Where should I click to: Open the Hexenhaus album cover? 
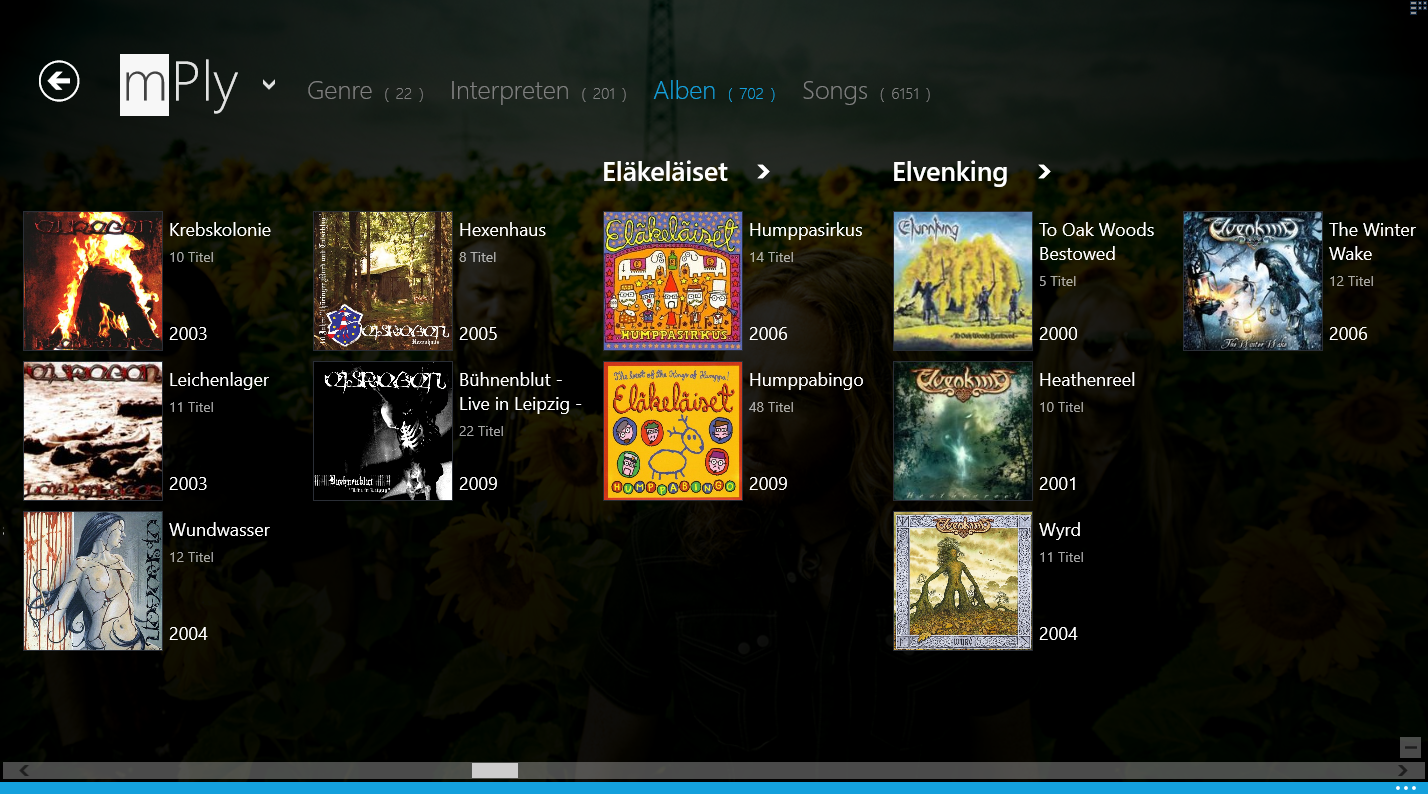coord(383,281)
